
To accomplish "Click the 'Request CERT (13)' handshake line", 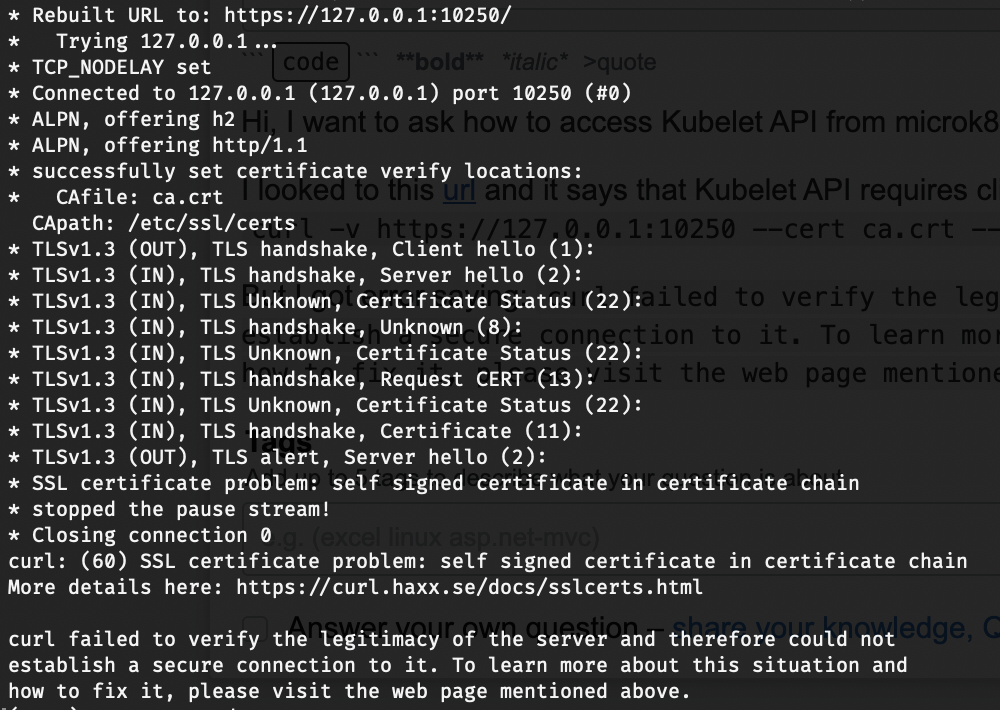I will 301,379.
